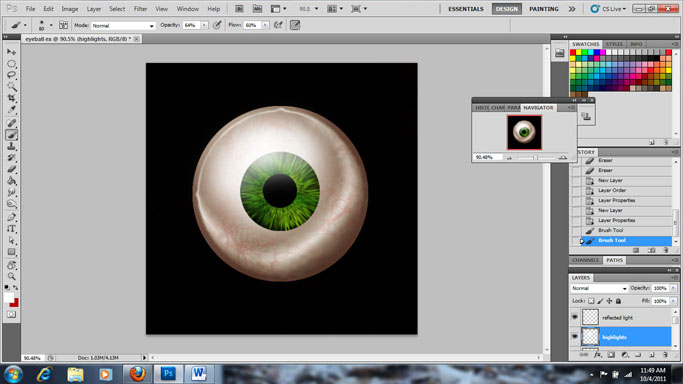The width and height of the screenshot is (683, 384).
Task: Select the Brush tool in toolbox
Action: tap(11, 135)
